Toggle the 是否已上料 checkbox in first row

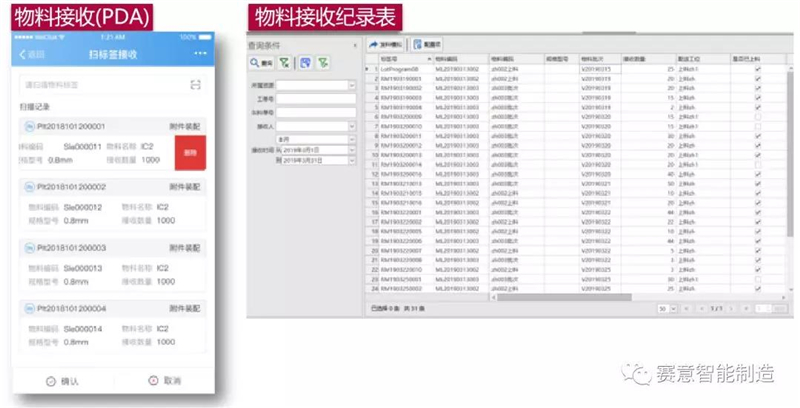757,69
